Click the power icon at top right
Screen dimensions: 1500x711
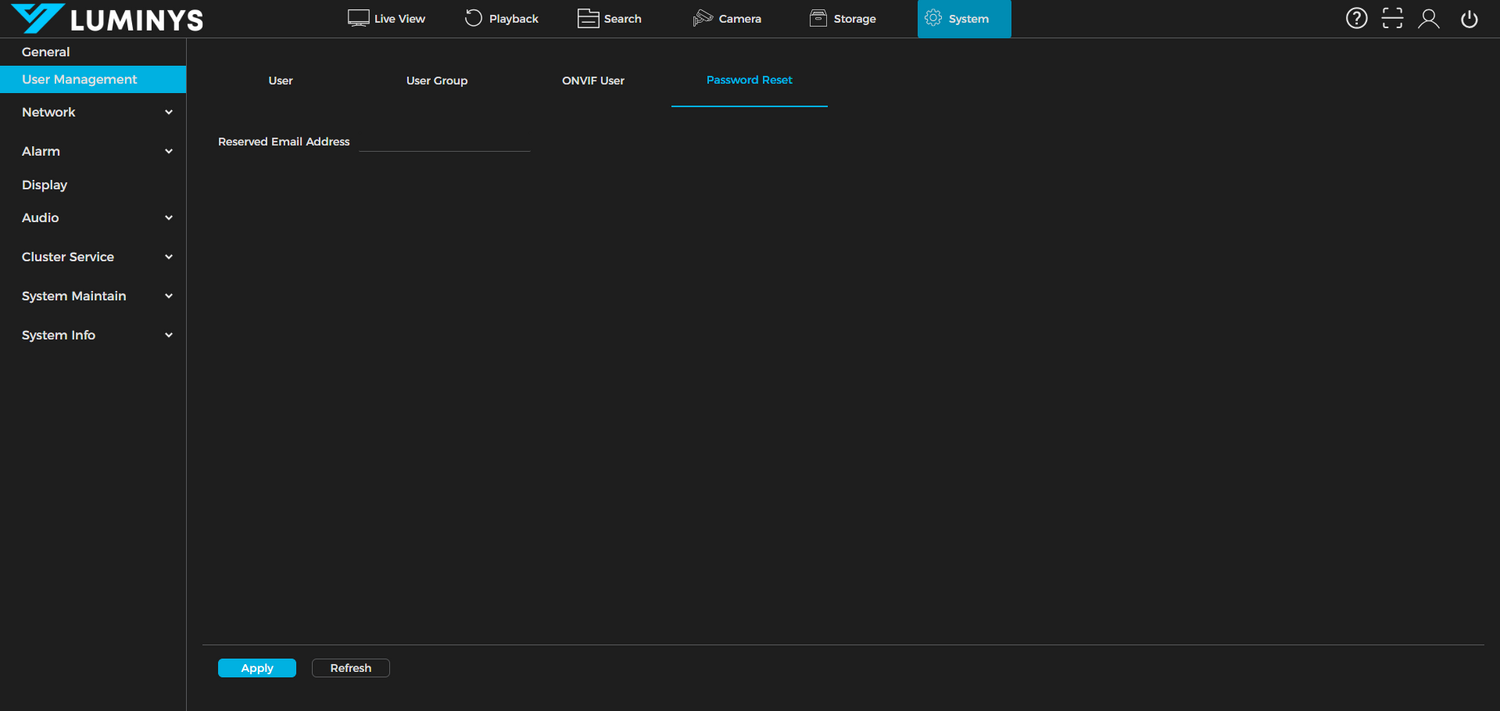coord(1468,18)
